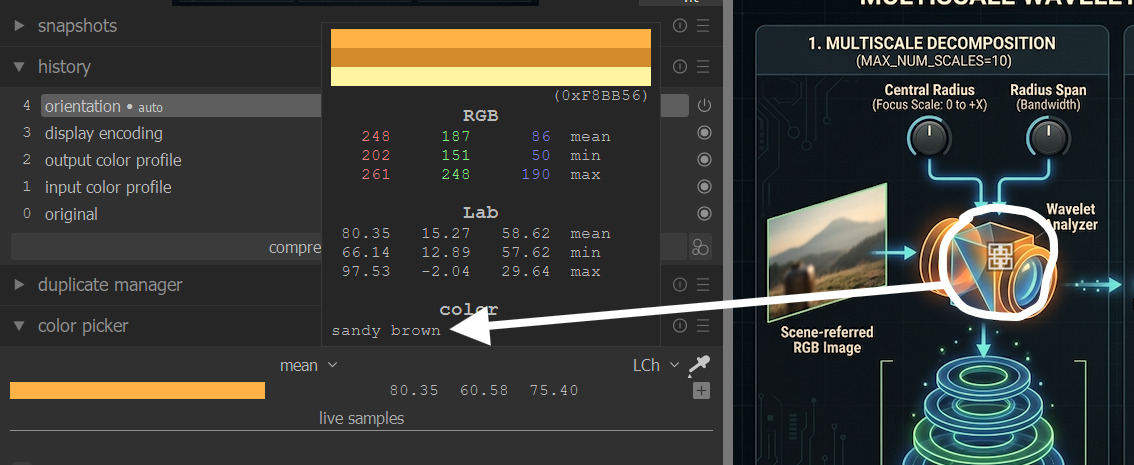Click reset icon of color picker module

tap(681, 326)
